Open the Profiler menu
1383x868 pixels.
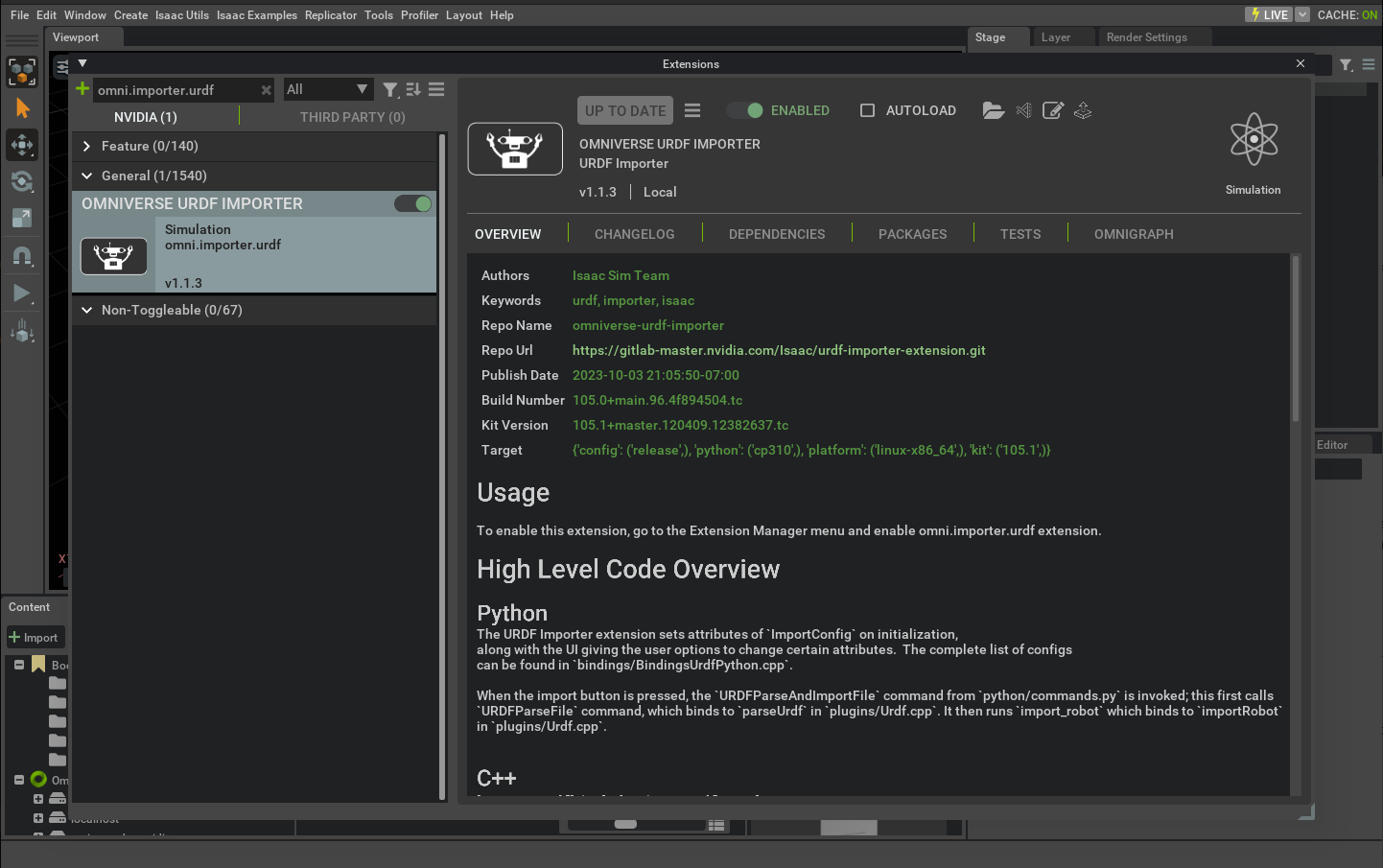coord(419,15)
